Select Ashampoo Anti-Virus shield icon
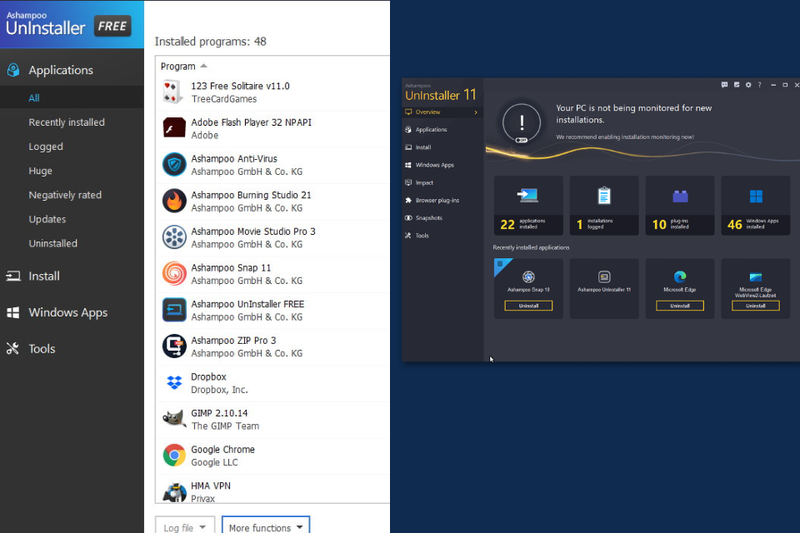 (174, 165)
